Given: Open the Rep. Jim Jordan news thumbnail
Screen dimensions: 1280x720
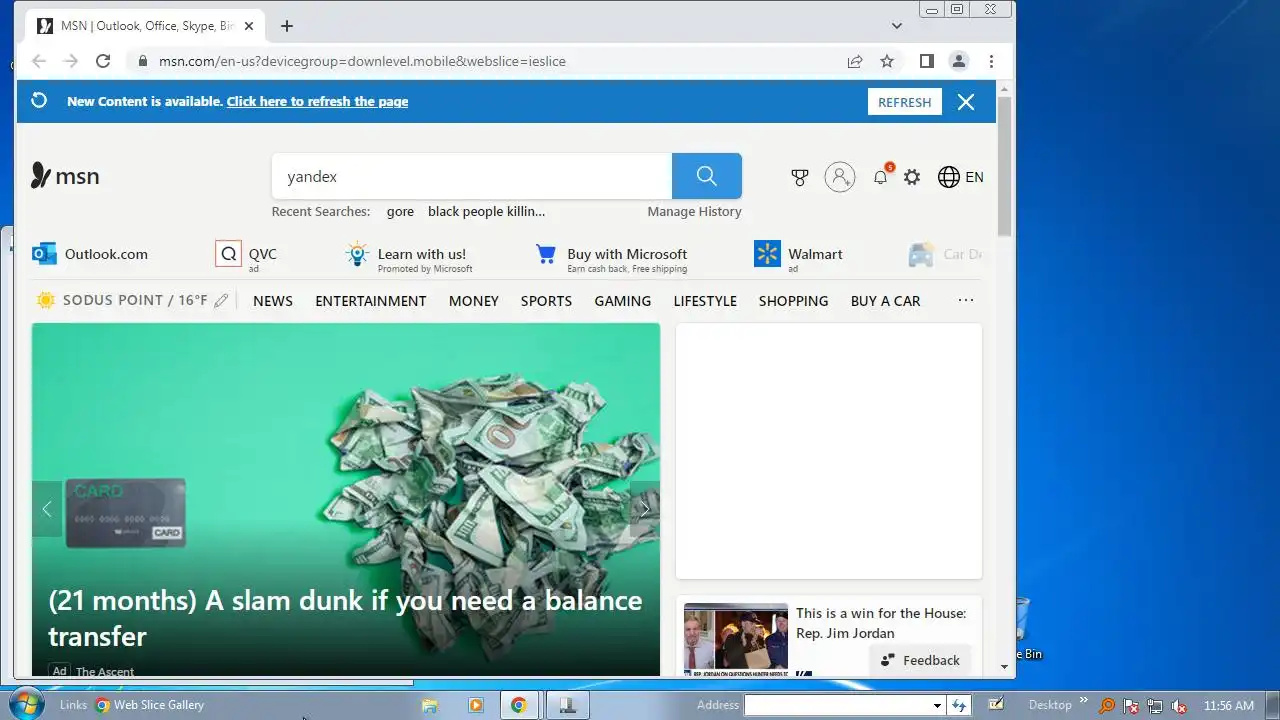Looking at the screenshot, I should tap(736, 639).
